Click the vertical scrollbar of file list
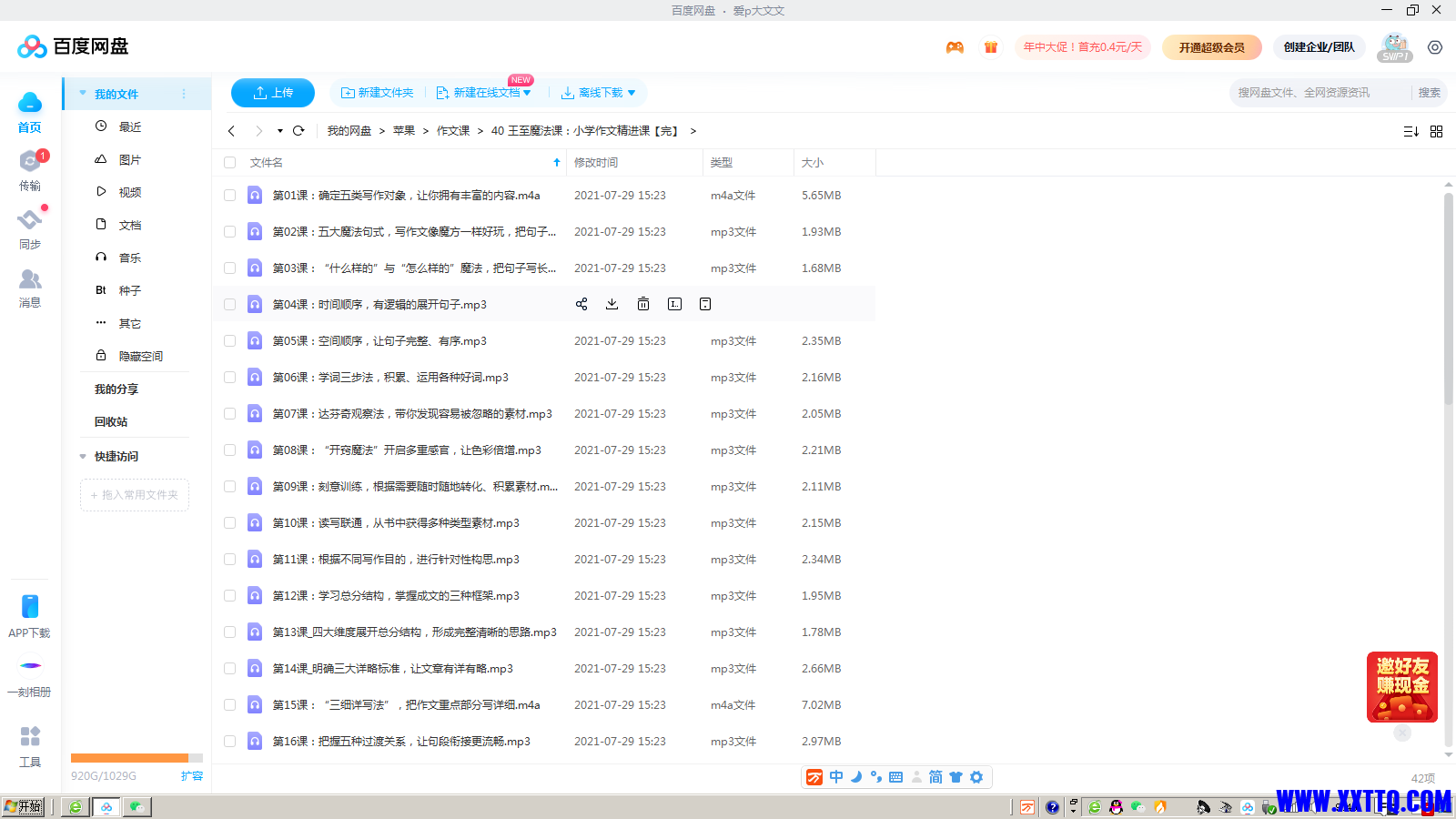Viewport: 1456px width, 819px height. pyautogui.click(x=1449, y=298)
